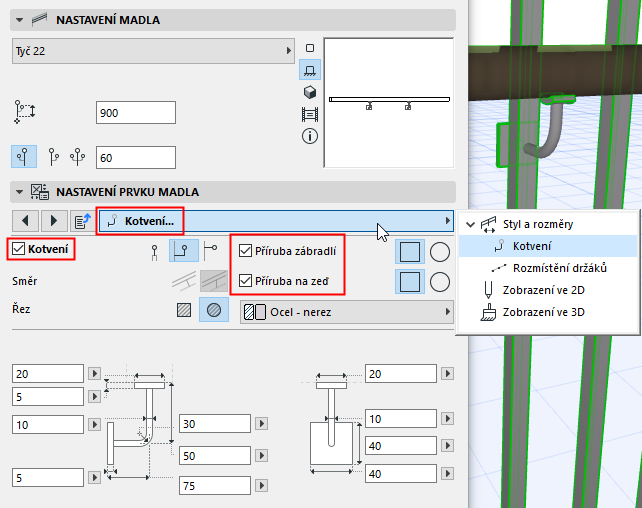This screenshot has width=642, height=508.
Task: Choose the hatched cut fill icon
Action: click(x=184, y=310)
